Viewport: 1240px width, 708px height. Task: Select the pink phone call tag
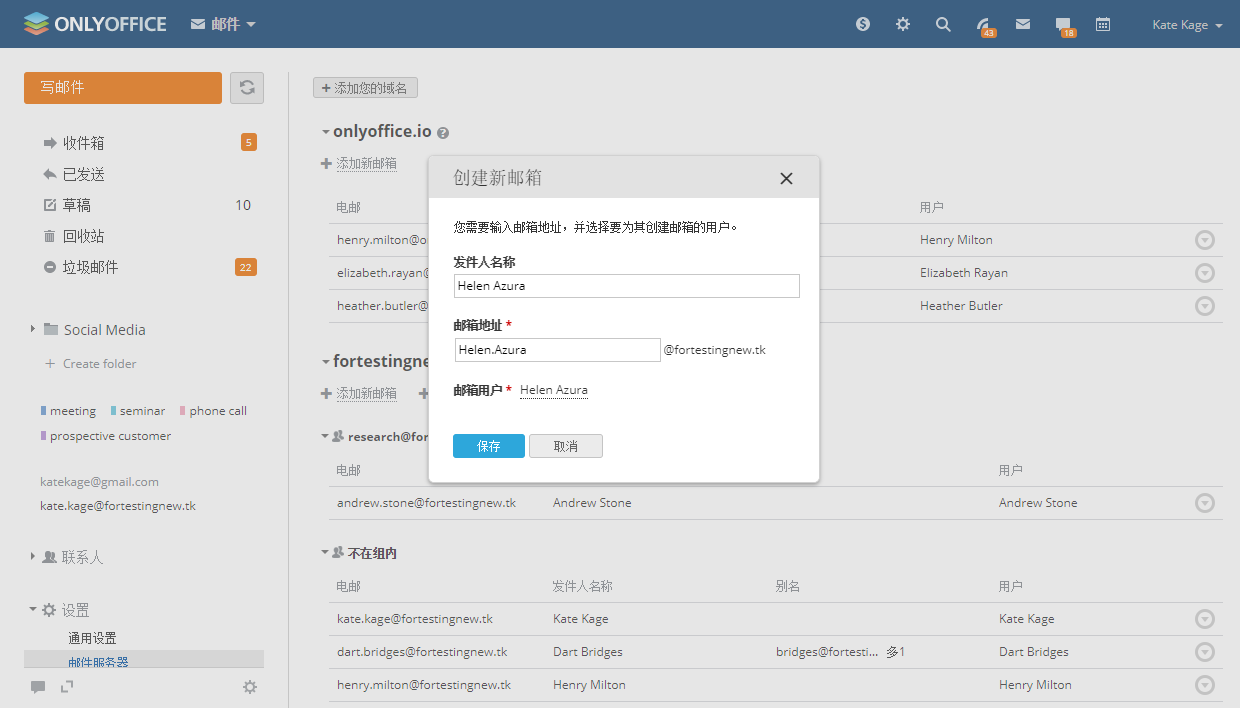(x=217, y=411)
